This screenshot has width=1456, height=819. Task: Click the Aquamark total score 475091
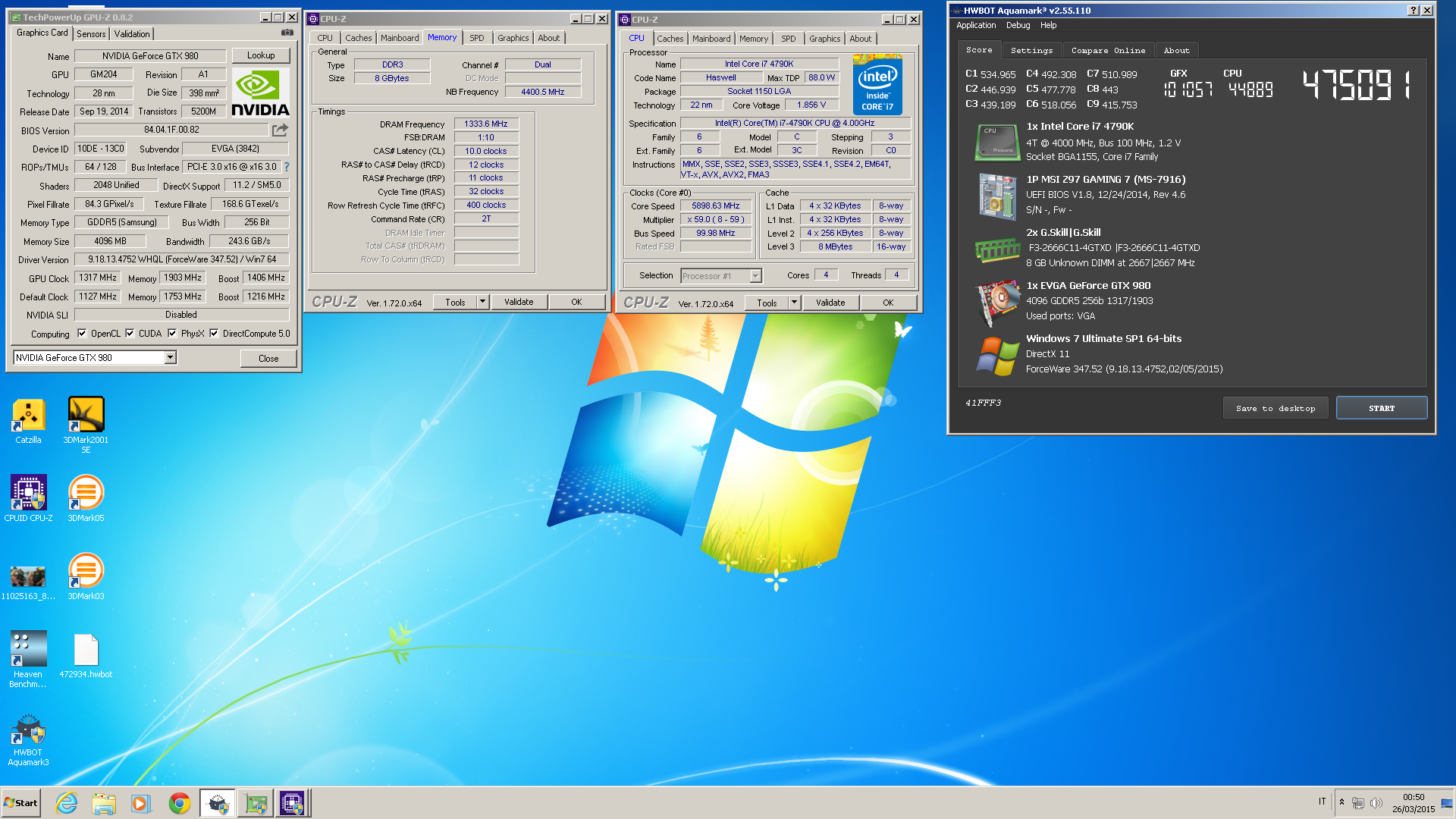1357,85
